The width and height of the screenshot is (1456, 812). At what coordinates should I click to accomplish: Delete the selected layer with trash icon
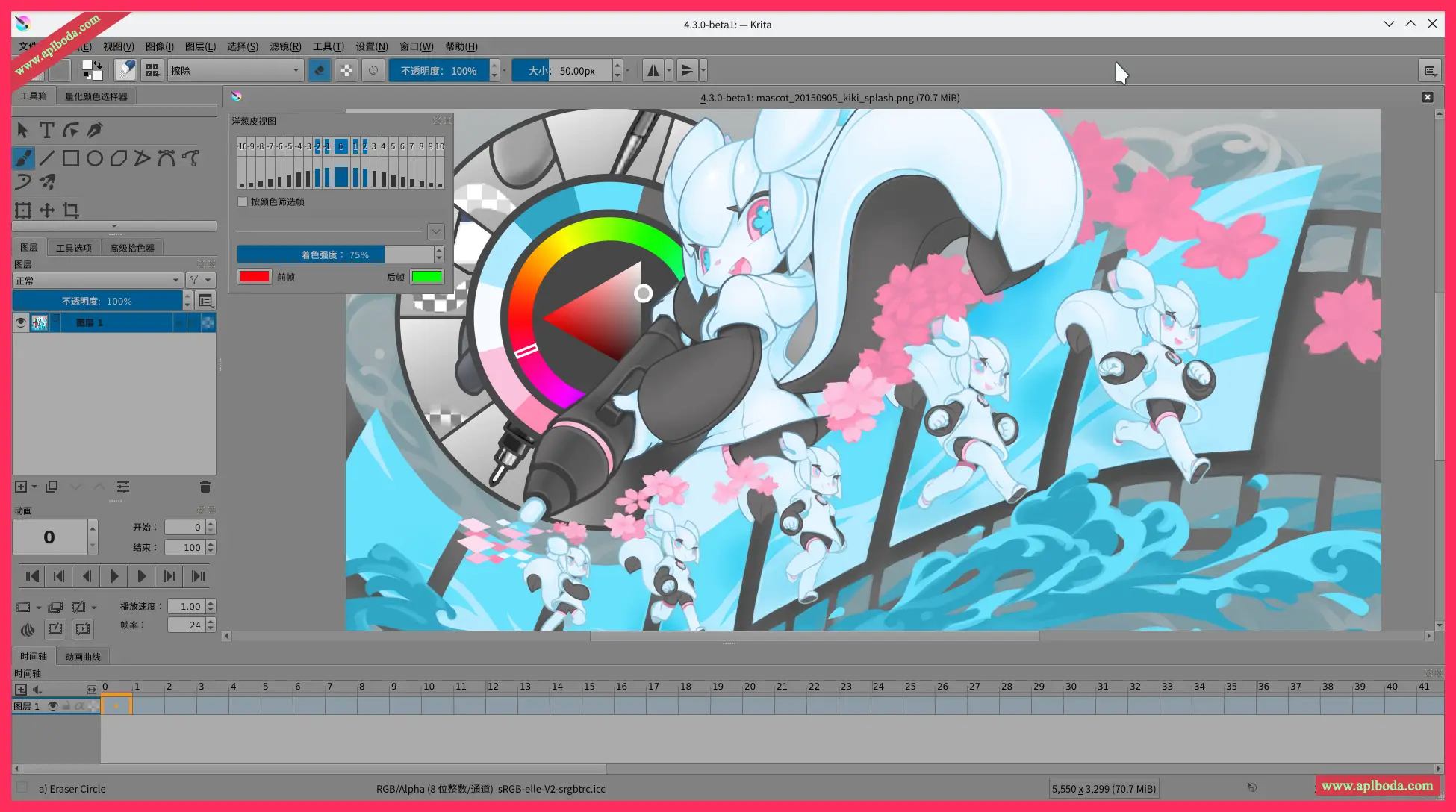pos(205,487)
